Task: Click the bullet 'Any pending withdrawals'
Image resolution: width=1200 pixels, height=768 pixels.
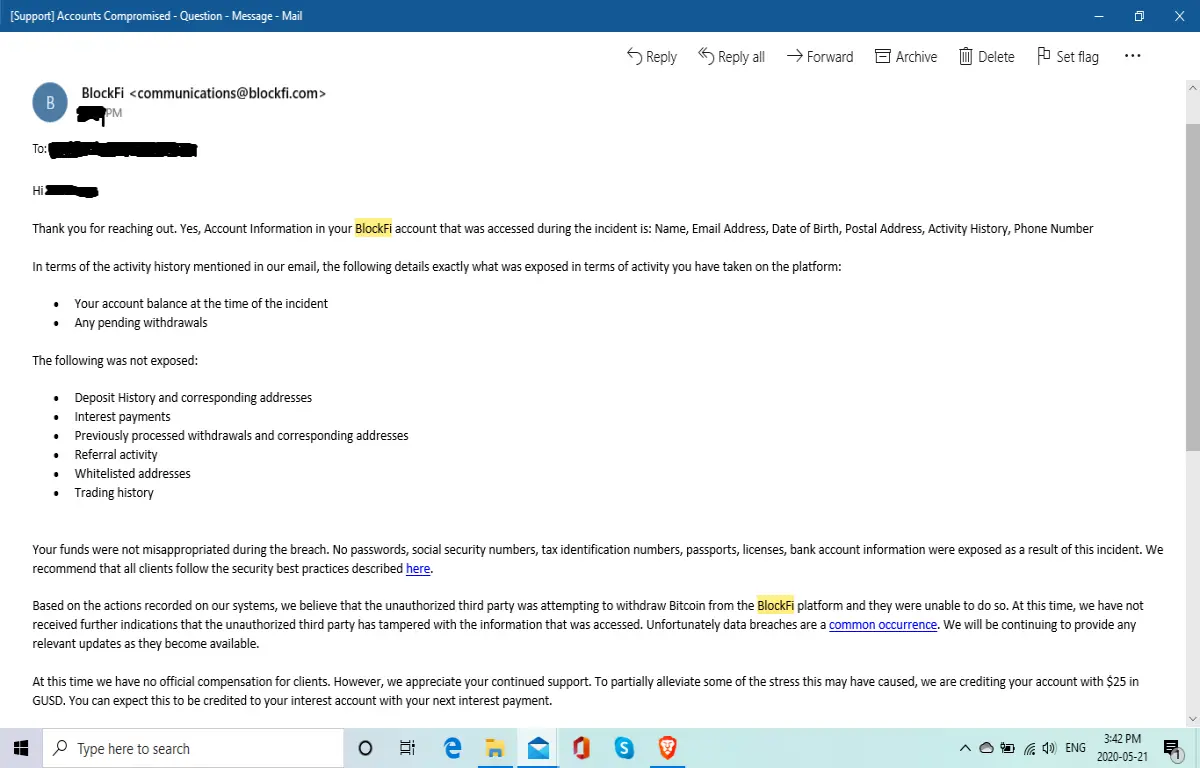Action: (141, 322)
